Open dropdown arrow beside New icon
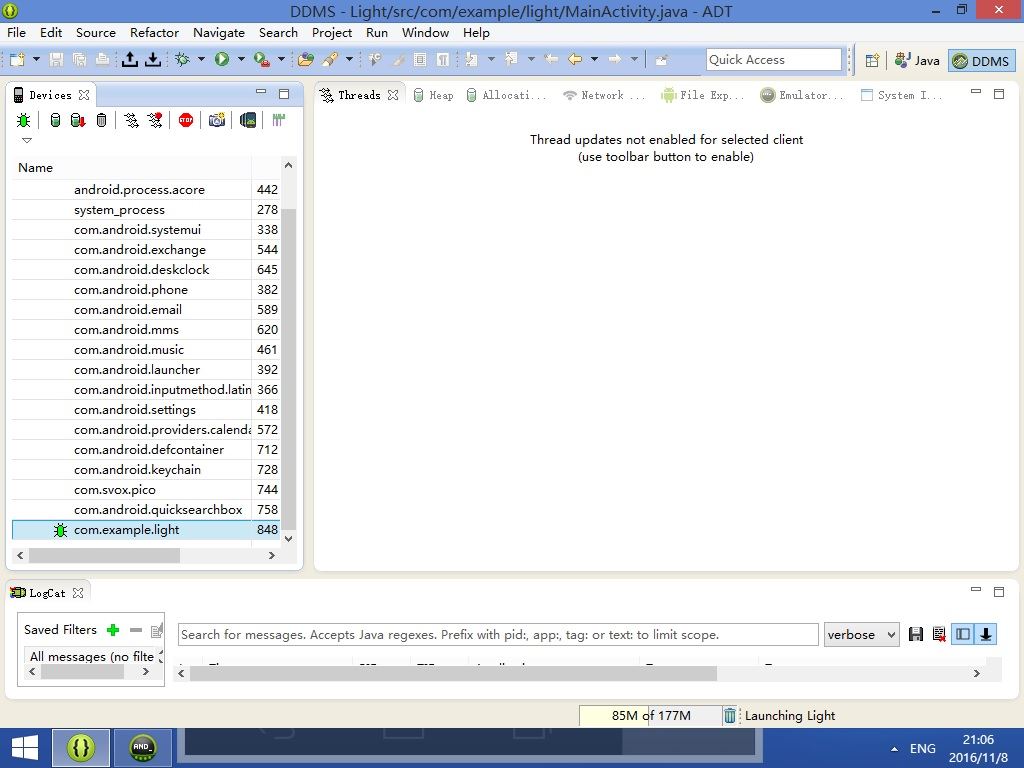The width and height of the screenshot is (1024, 768). tap(37, 59)
